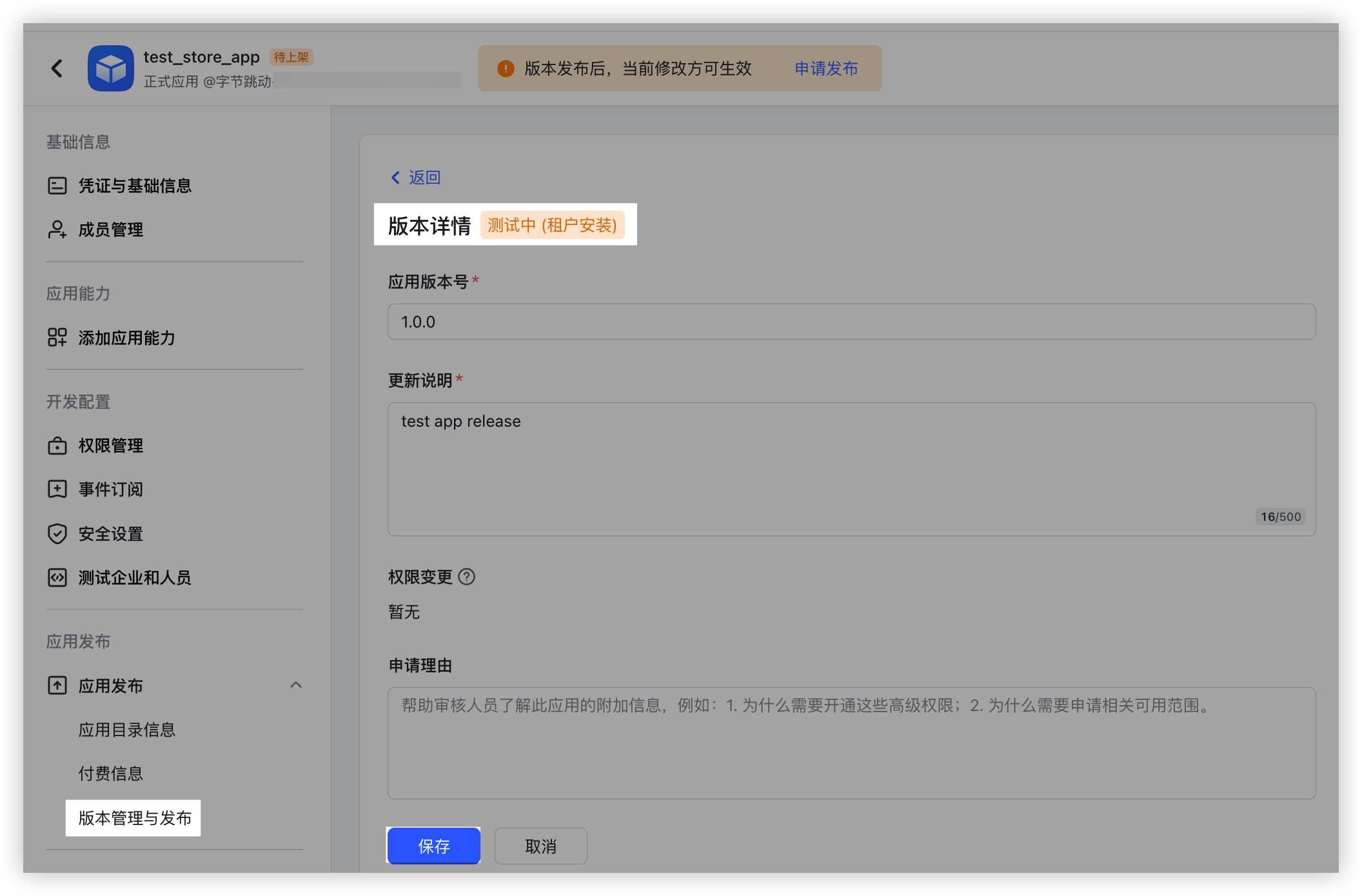Screen dimensions: 1362x896
Task: Click the back arrow in the header
Action: click(x=57, y=68)
